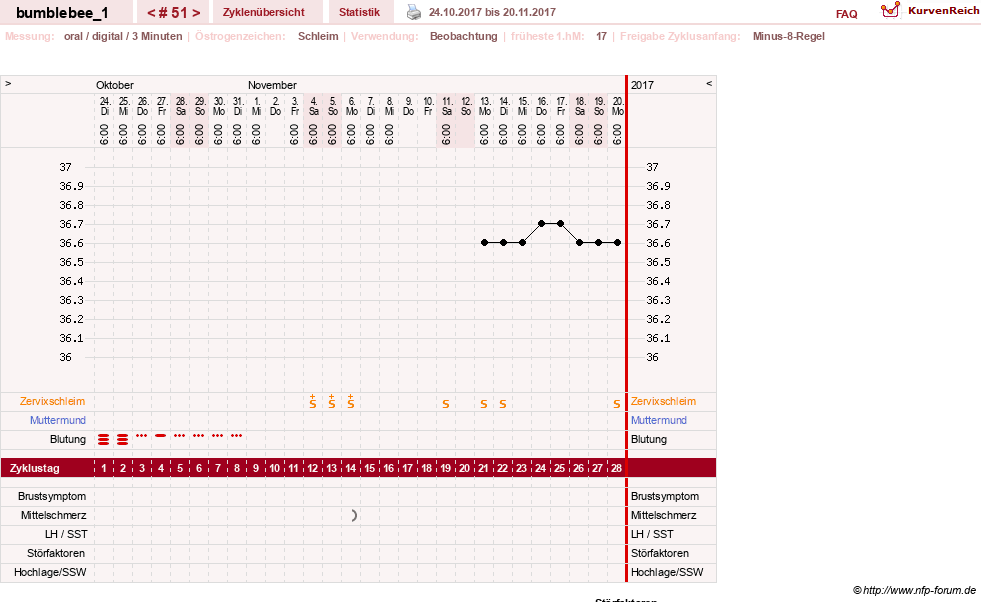The image size is (981, 602).
Task: Click the S mucus symbol on November 11
Action: pyautogui.click(x=445, y=404)
